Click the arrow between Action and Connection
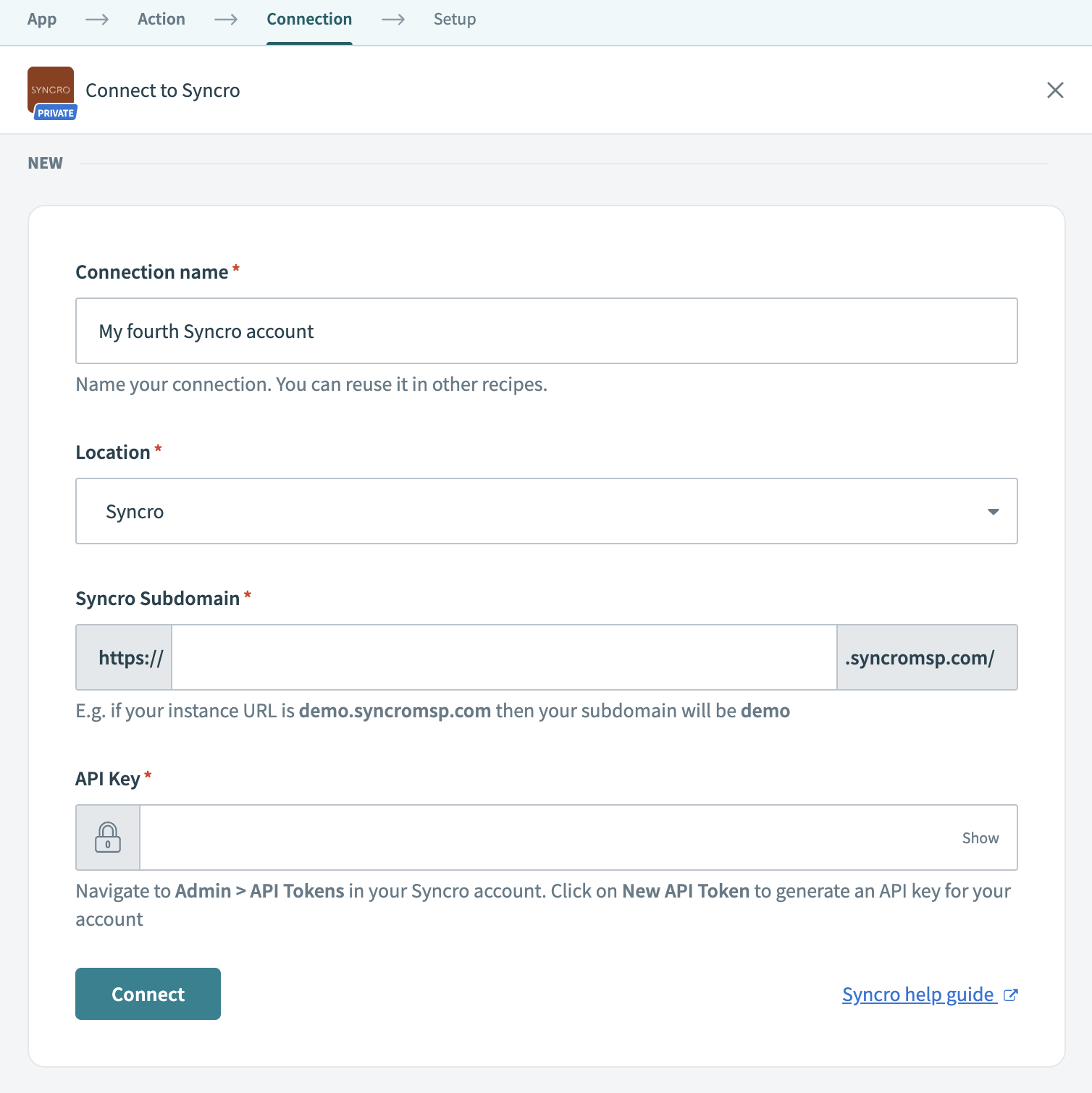This screenshot has height=1093, width=1092. (x=226, y=20)
